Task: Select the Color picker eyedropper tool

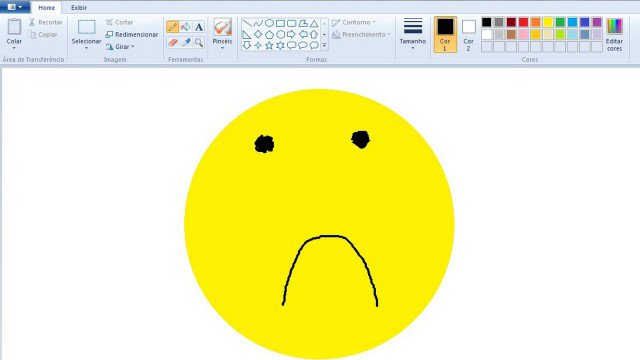Action: click(186, 42)
